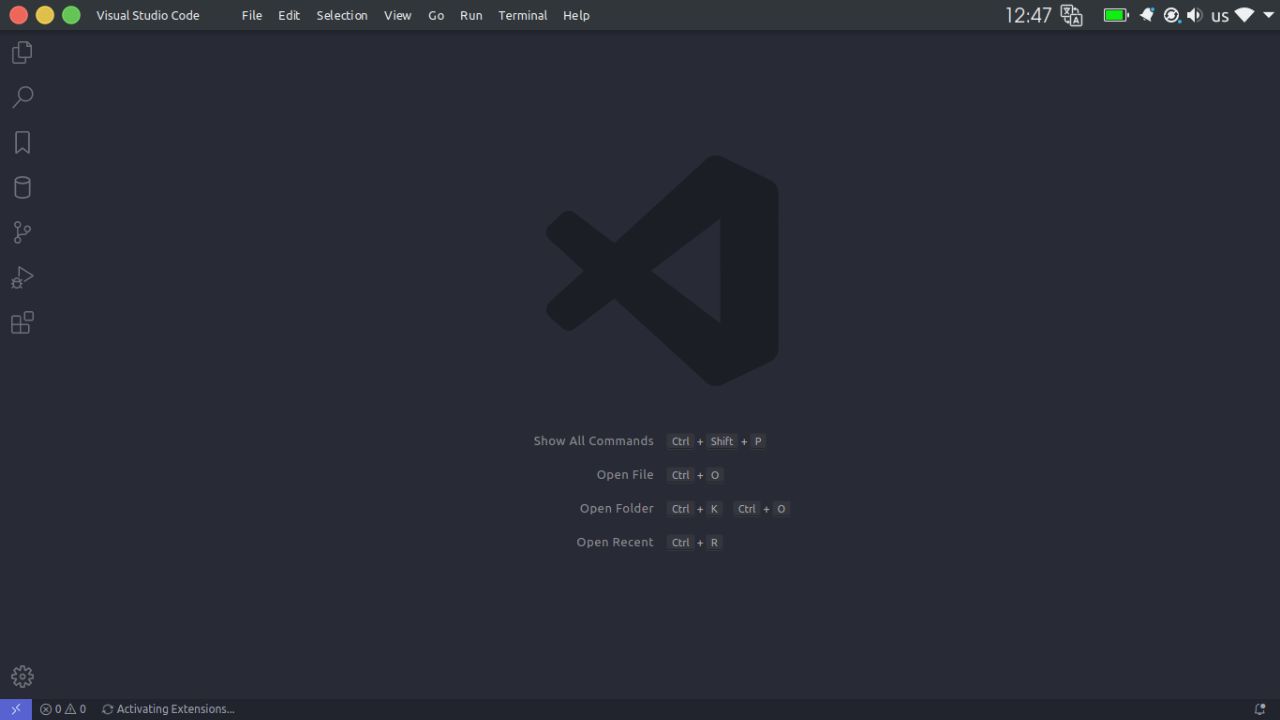
Task: Open the Explorer view in activity bar
Action: click(x=22, y=52)
